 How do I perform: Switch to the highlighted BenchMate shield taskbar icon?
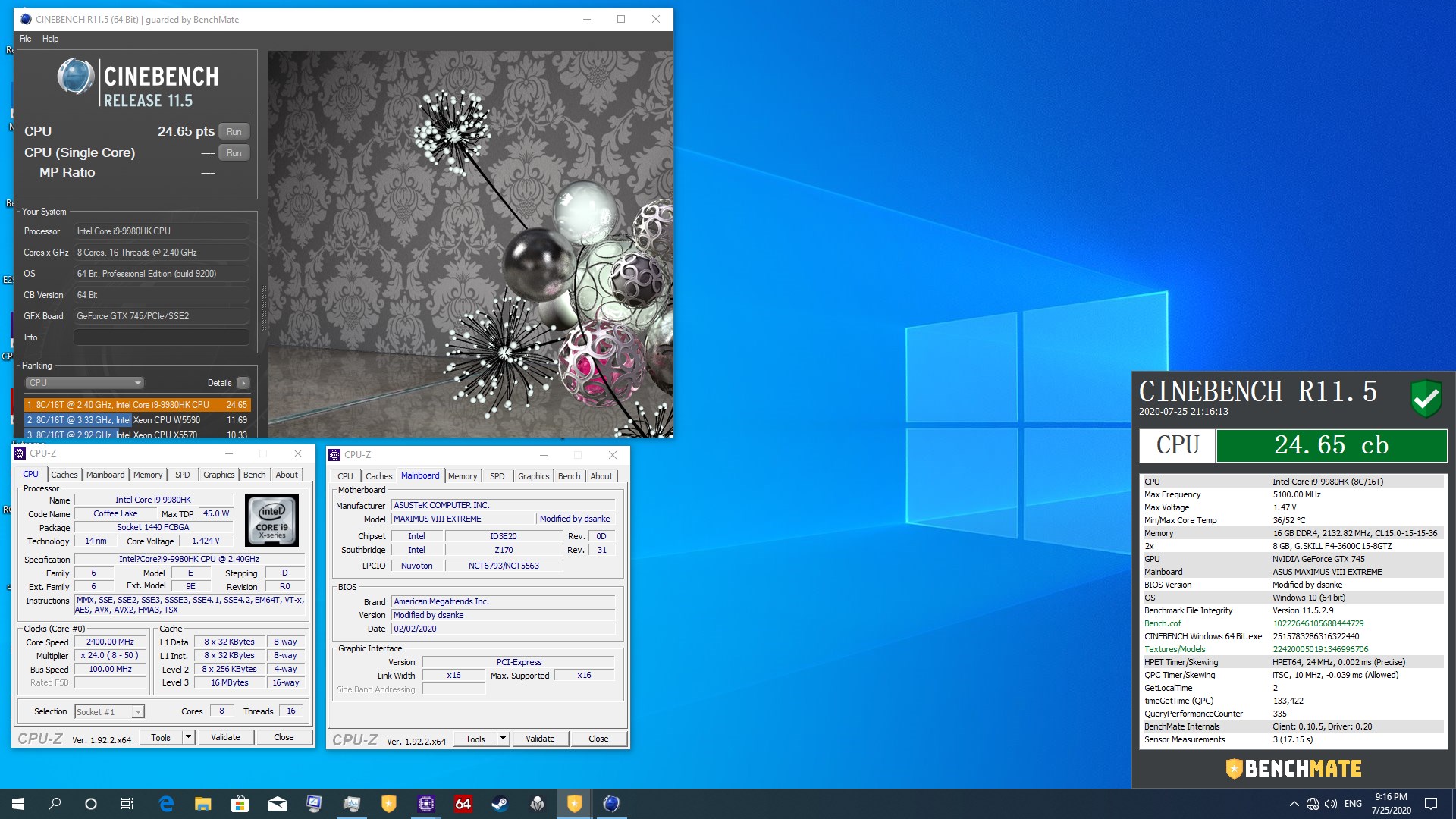click(575, 804)
